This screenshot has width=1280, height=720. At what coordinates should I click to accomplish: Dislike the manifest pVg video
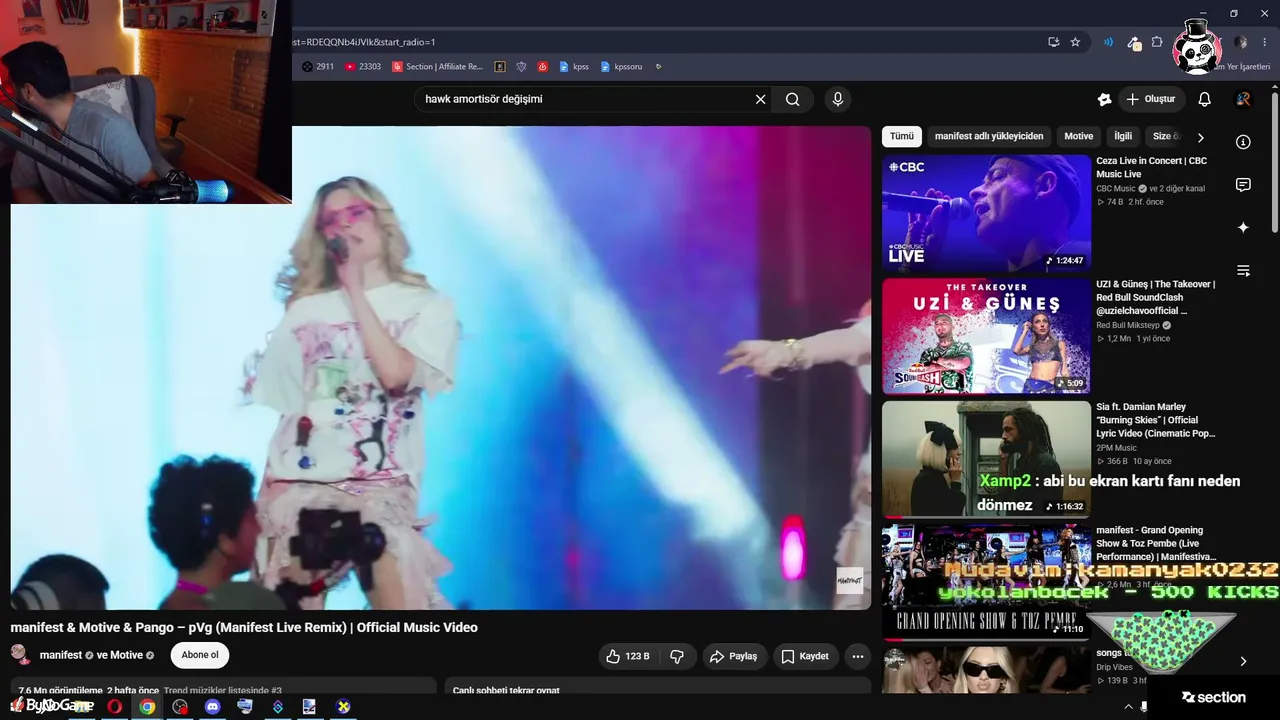coord(677,656)
